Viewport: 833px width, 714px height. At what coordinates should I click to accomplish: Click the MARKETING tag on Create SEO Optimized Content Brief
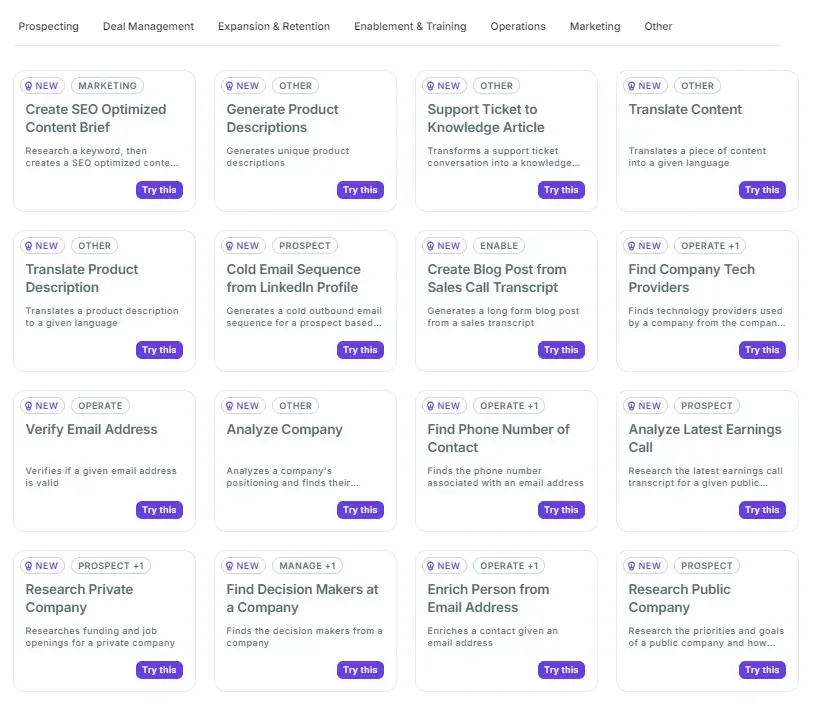pyautogui.click(x=107, y=86)
